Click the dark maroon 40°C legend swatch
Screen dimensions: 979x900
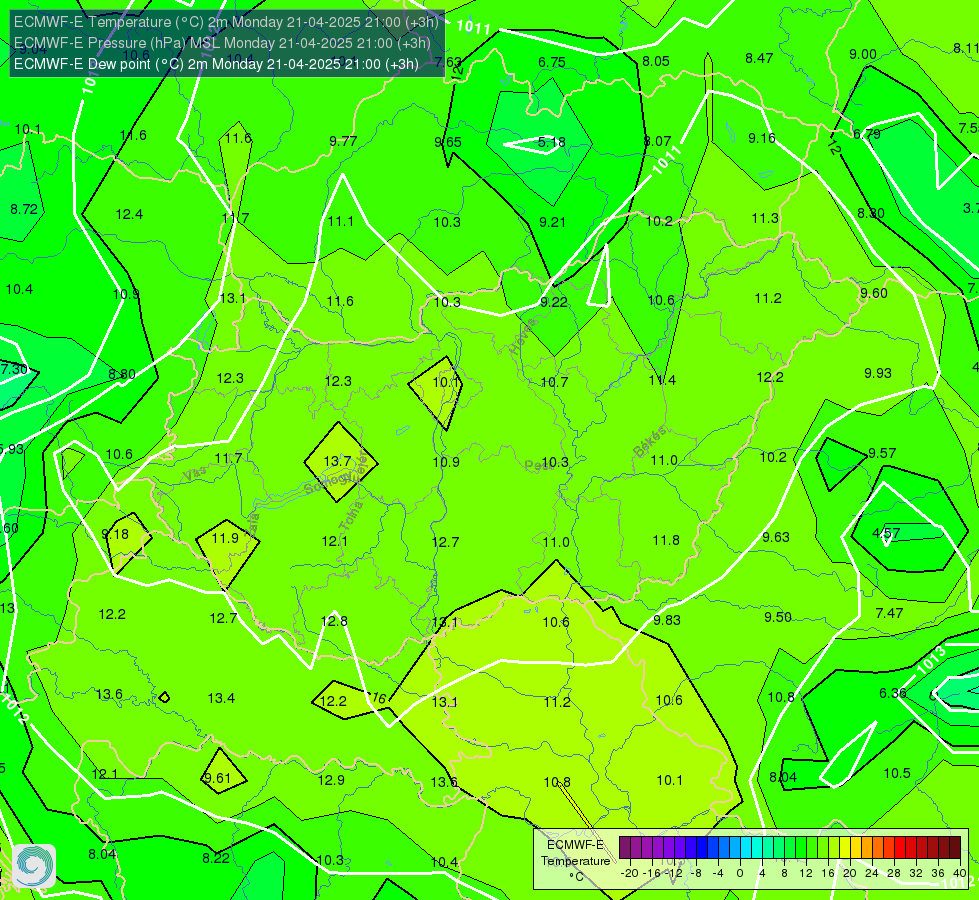pos(955,848)
